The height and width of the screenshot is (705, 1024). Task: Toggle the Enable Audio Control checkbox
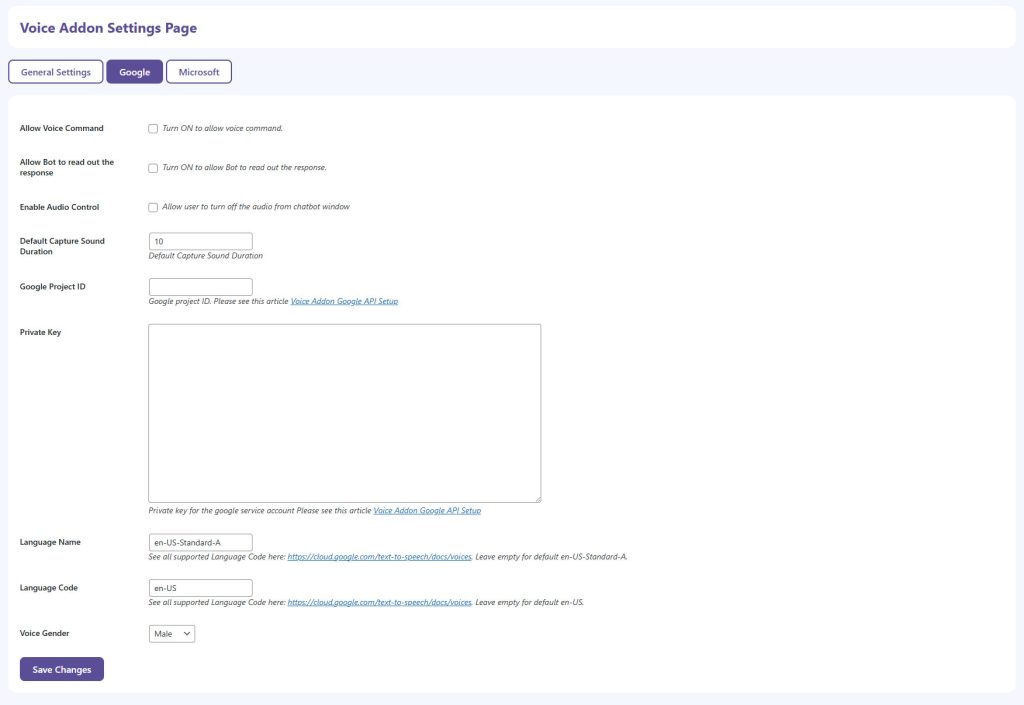pos(153,207)
